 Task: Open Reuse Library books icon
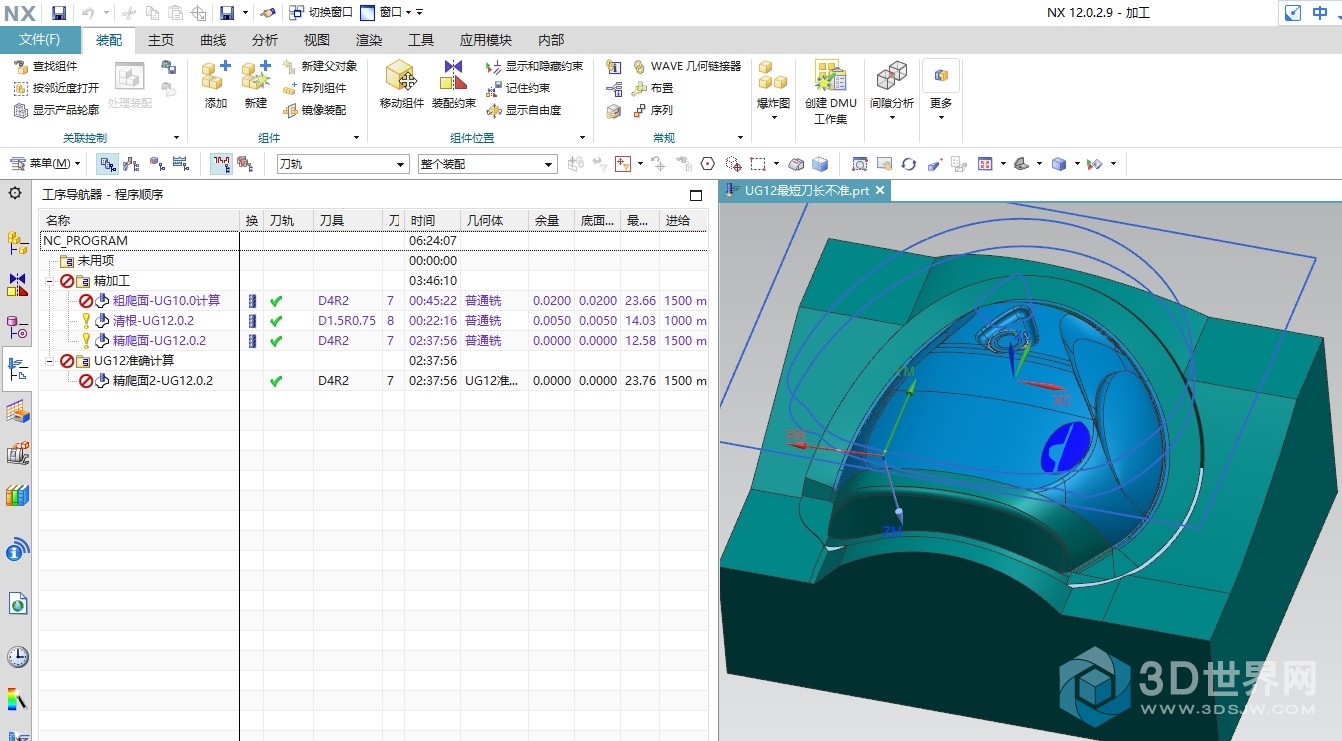[x=17, y=495]
